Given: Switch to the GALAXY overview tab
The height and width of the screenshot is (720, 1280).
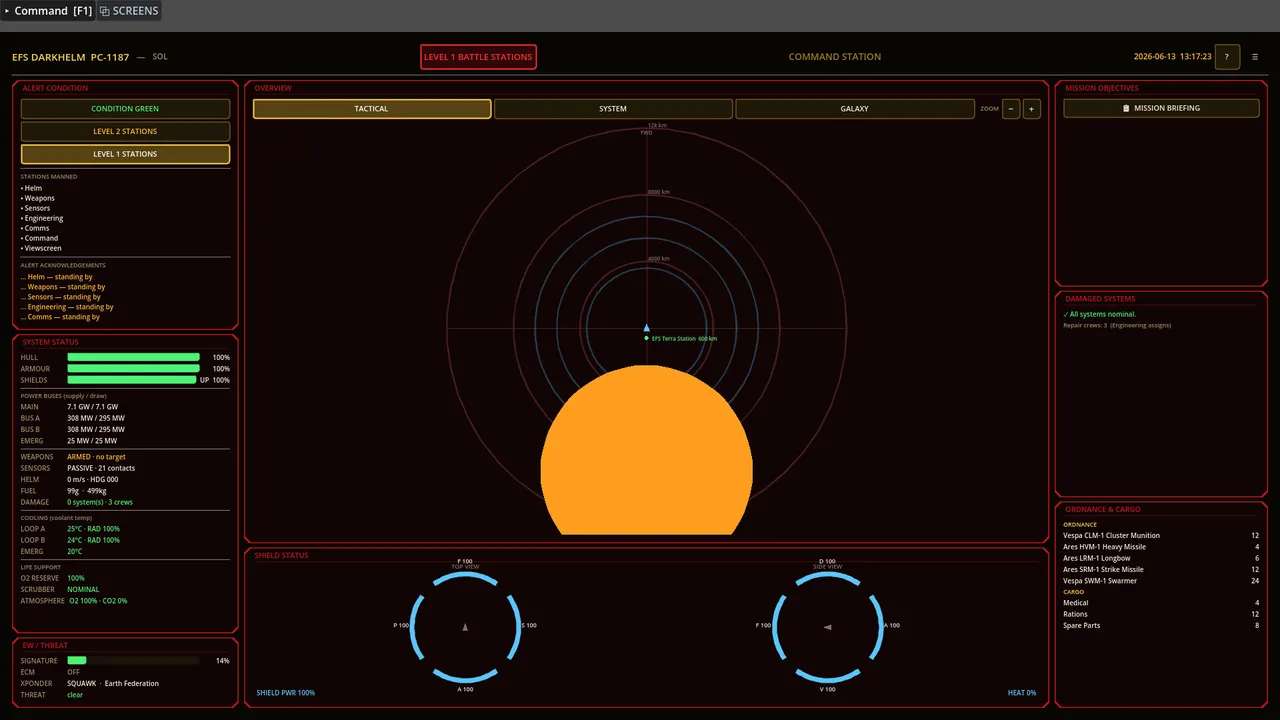Looking at the screenshot, I should point(854,109).
